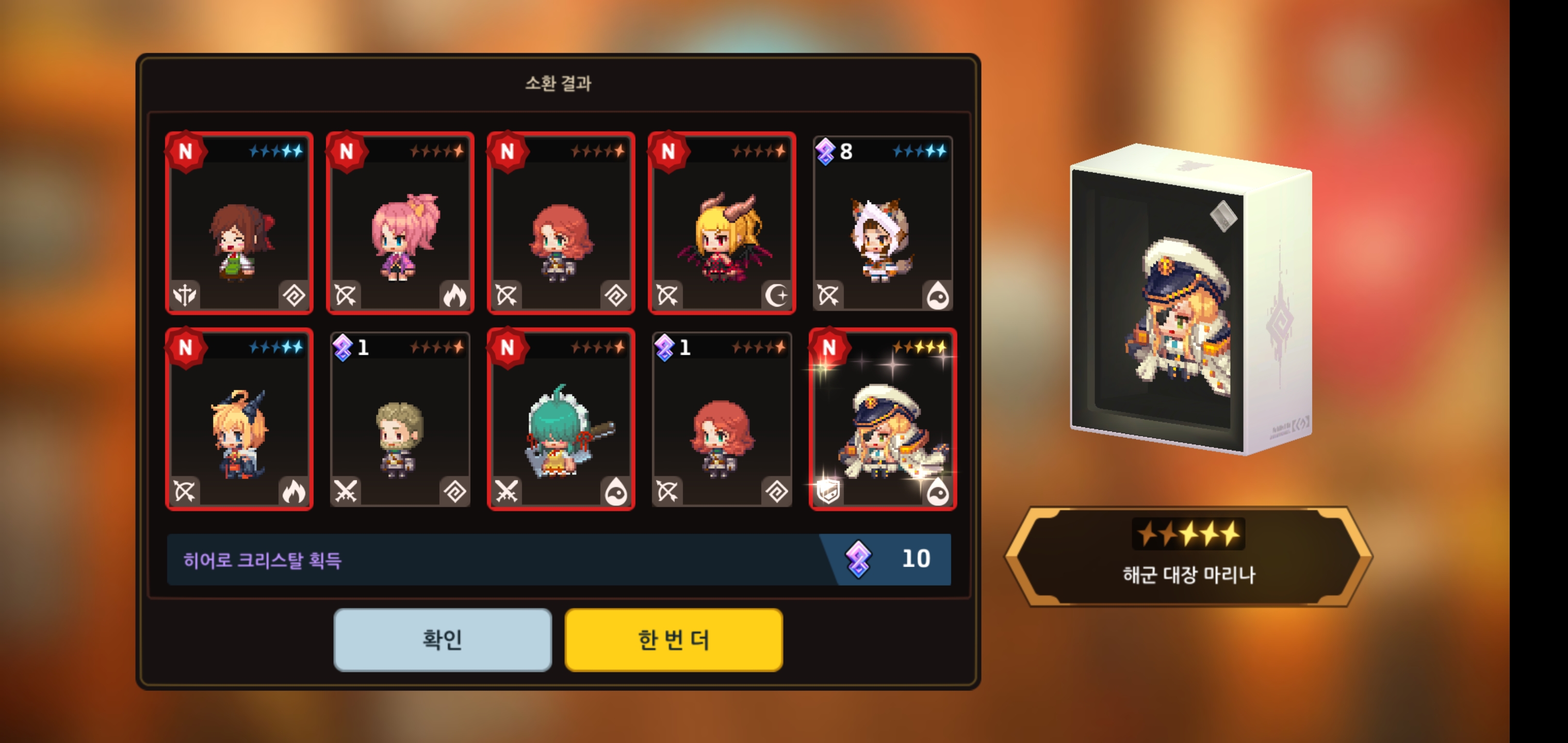Viewport: 1568px width, 743px height.
Task: Click the large Marina figure box on right
Action: [1190, 300]
